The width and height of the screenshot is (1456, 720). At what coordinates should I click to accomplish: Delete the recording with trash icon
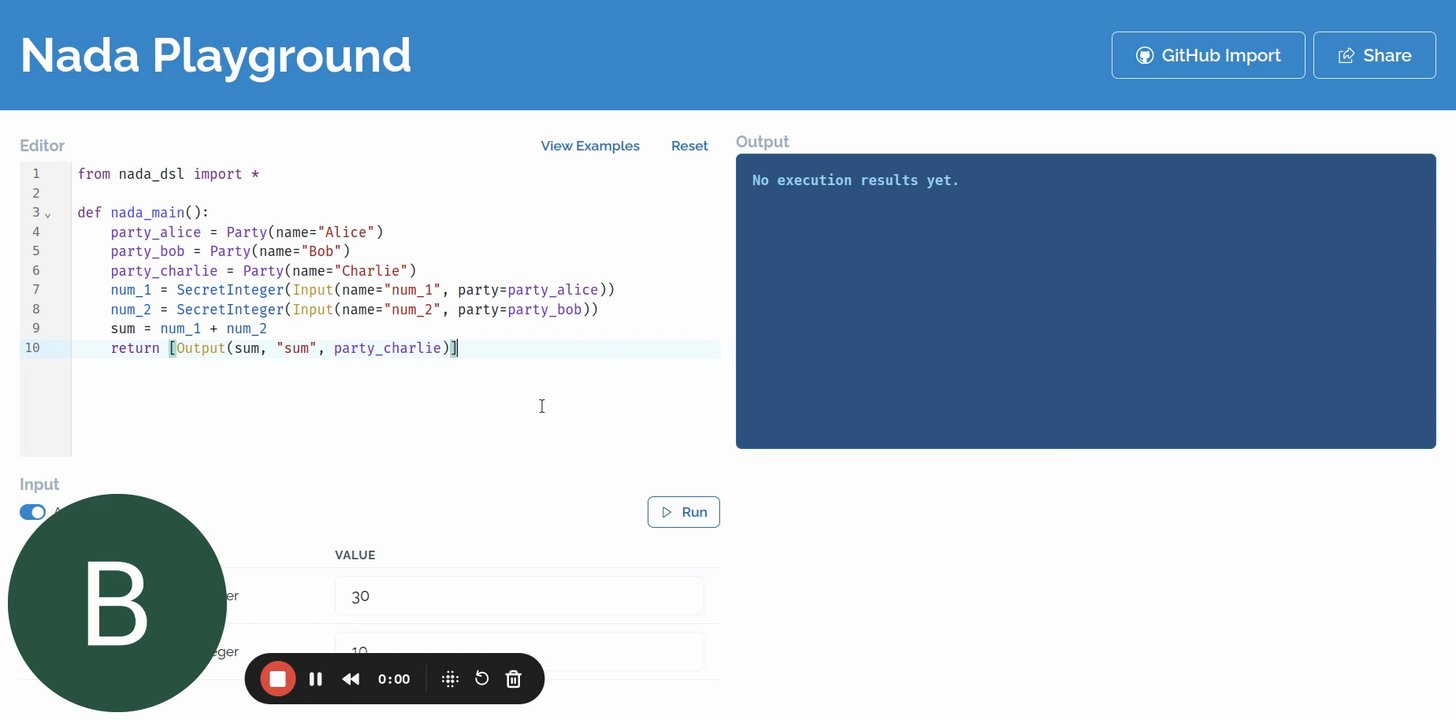514,679
